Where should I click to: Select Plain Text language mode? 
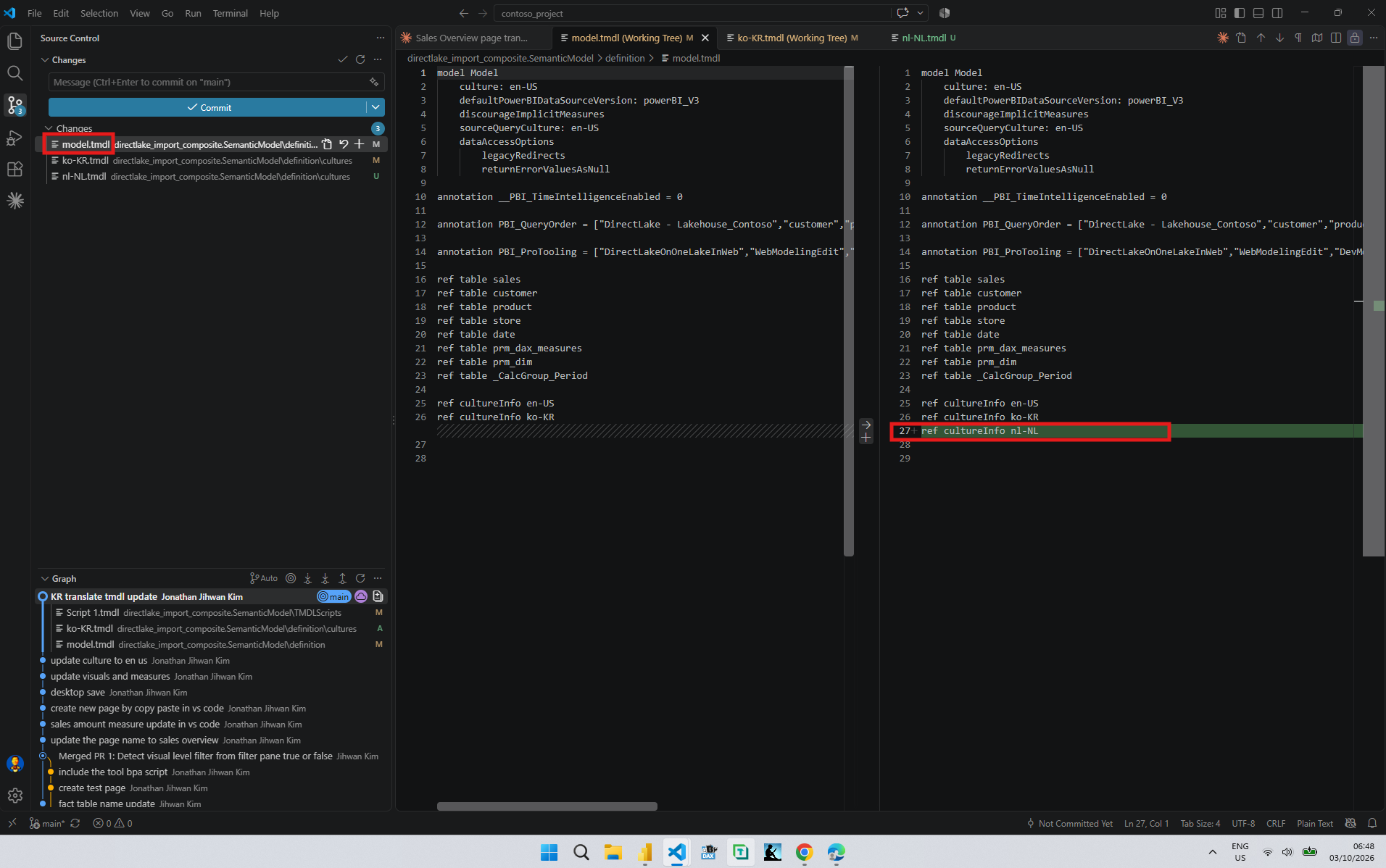tap(1315, 823)
